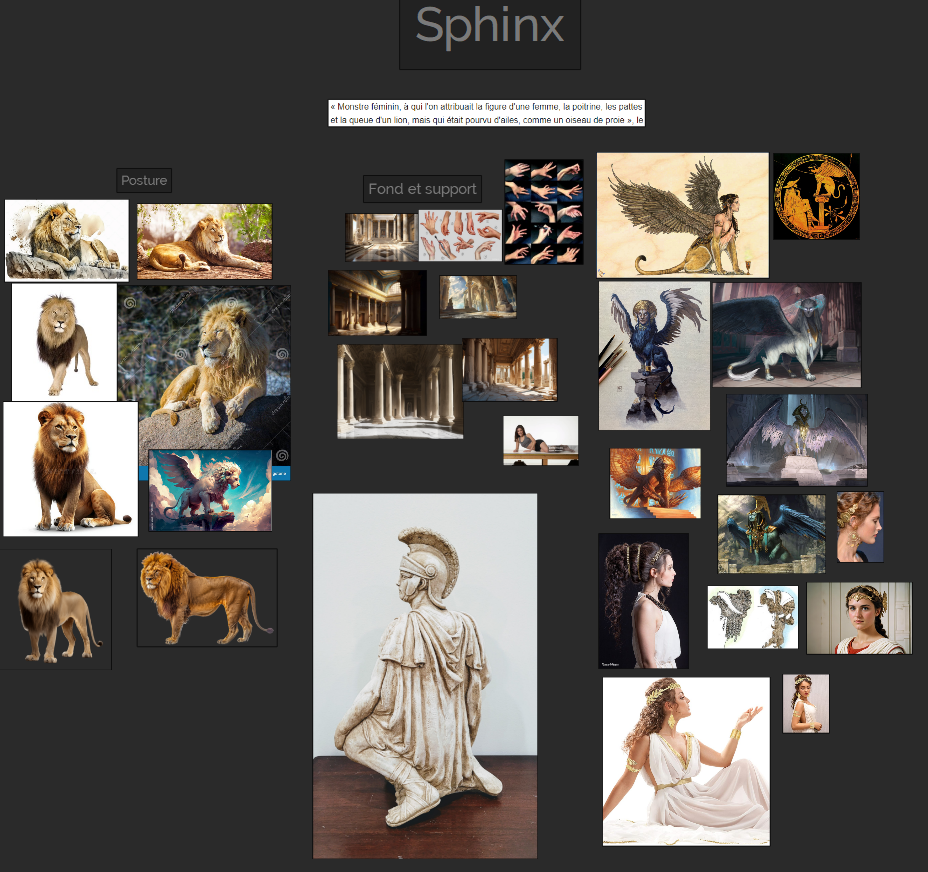Viewport: 928px width, 872px height.
Task: Select the walking lion side-profile image
Action: click(x=207, y=597)
